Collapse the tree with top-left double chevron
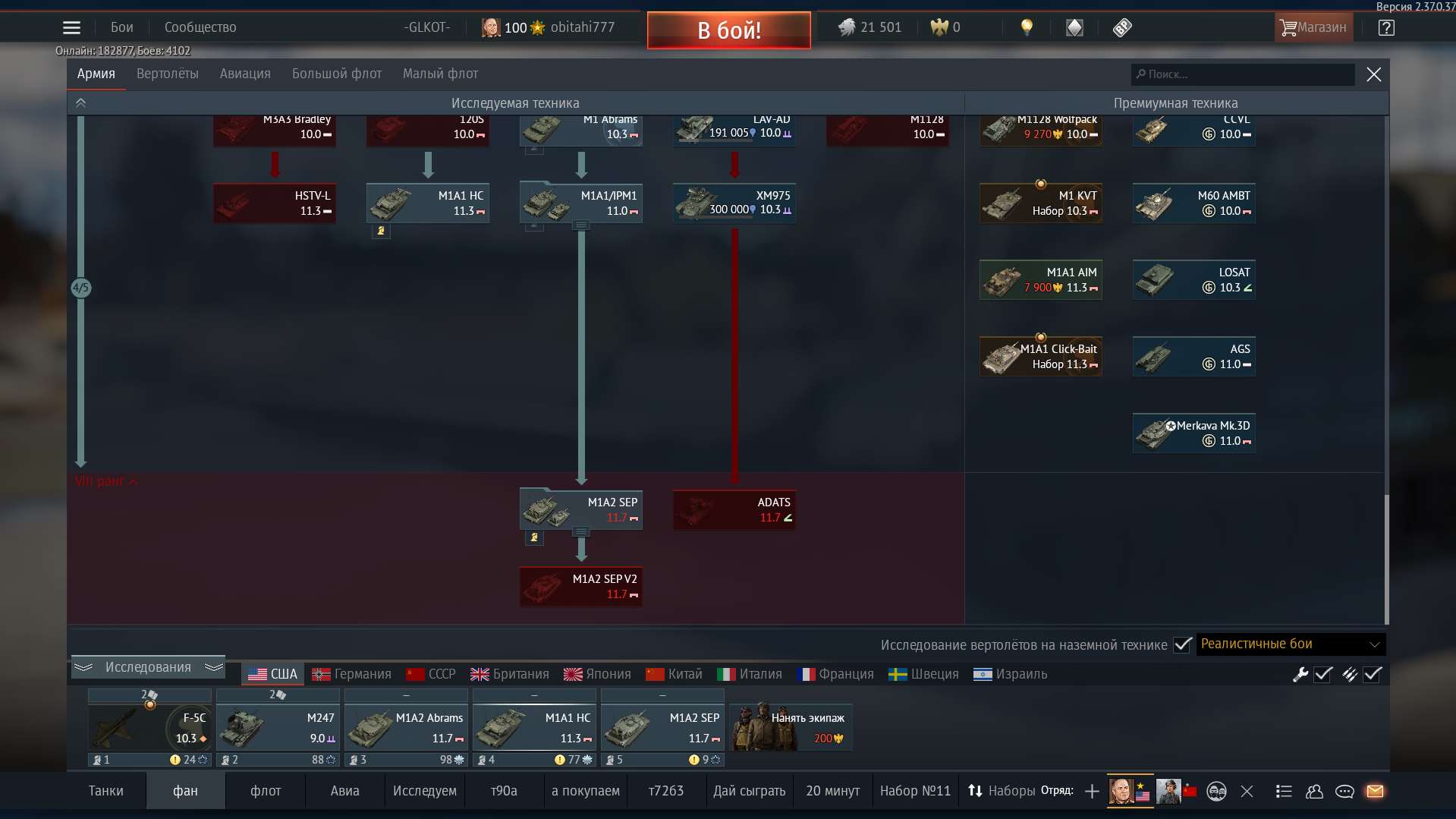The image size is (1456, 819). (80, 103)
